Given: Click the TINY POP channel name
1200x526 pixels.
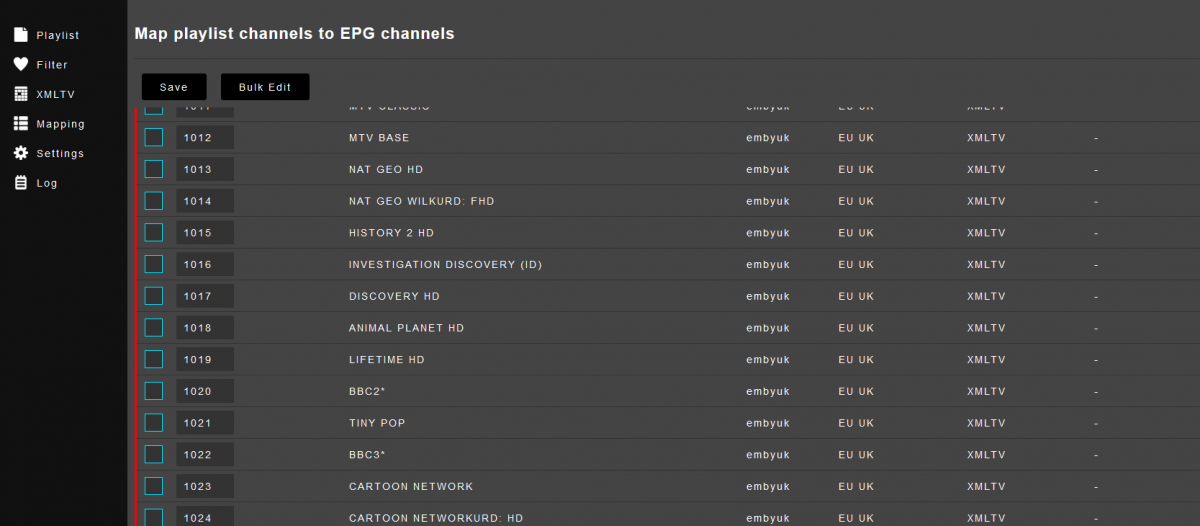Looking at the screenshot, I should [377, 423].
